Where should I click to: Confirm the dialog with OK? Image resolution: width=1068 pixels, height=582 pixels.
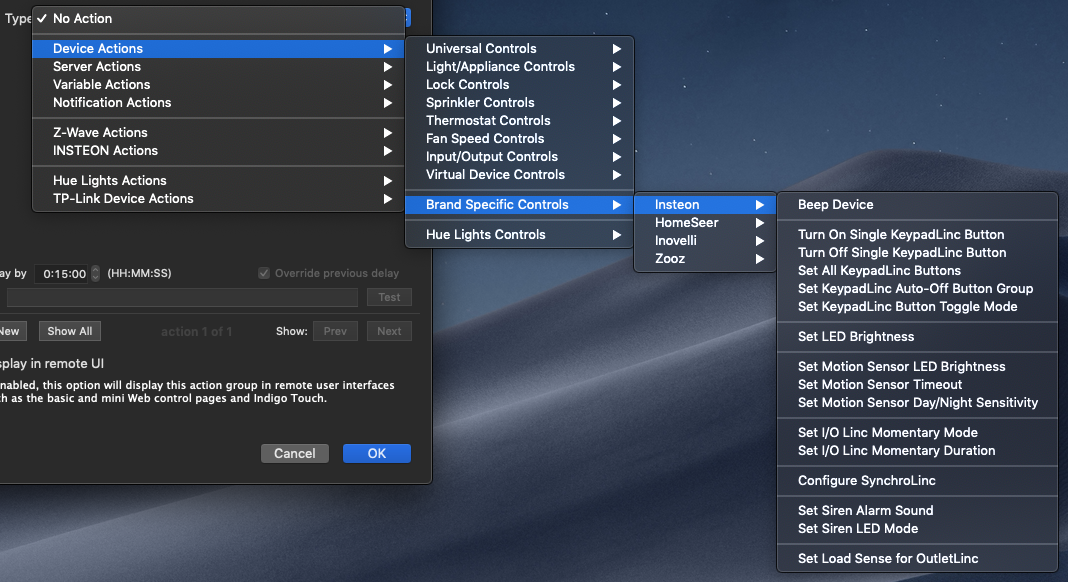click(377, 454)
